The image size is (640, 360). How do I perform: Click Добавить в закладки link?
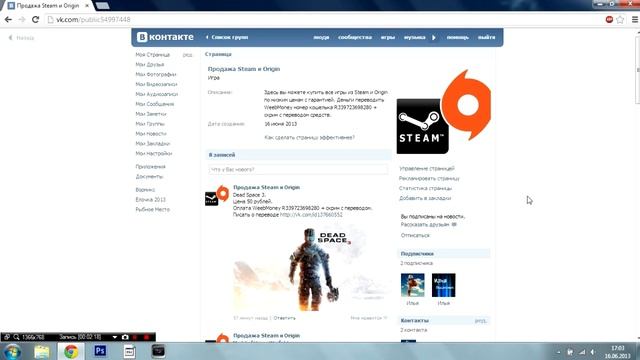coord(425,198)
